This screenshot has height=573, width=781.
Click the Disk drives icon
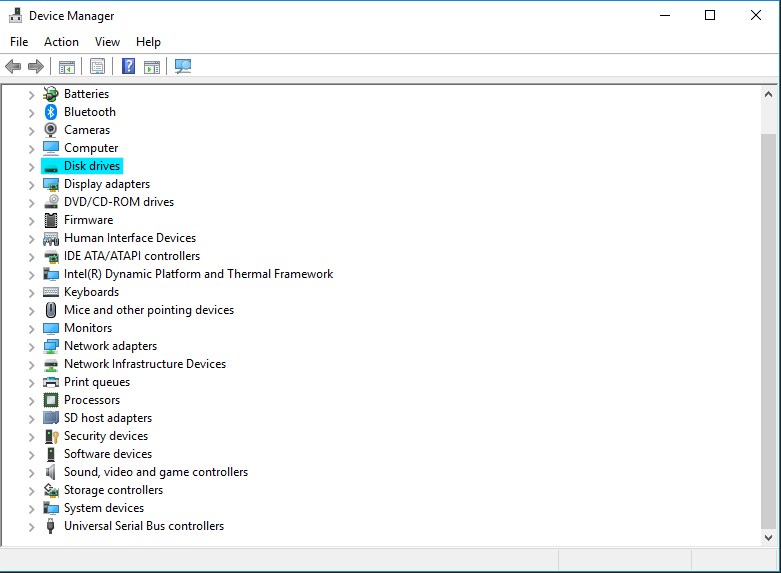(x=51, y=167)
